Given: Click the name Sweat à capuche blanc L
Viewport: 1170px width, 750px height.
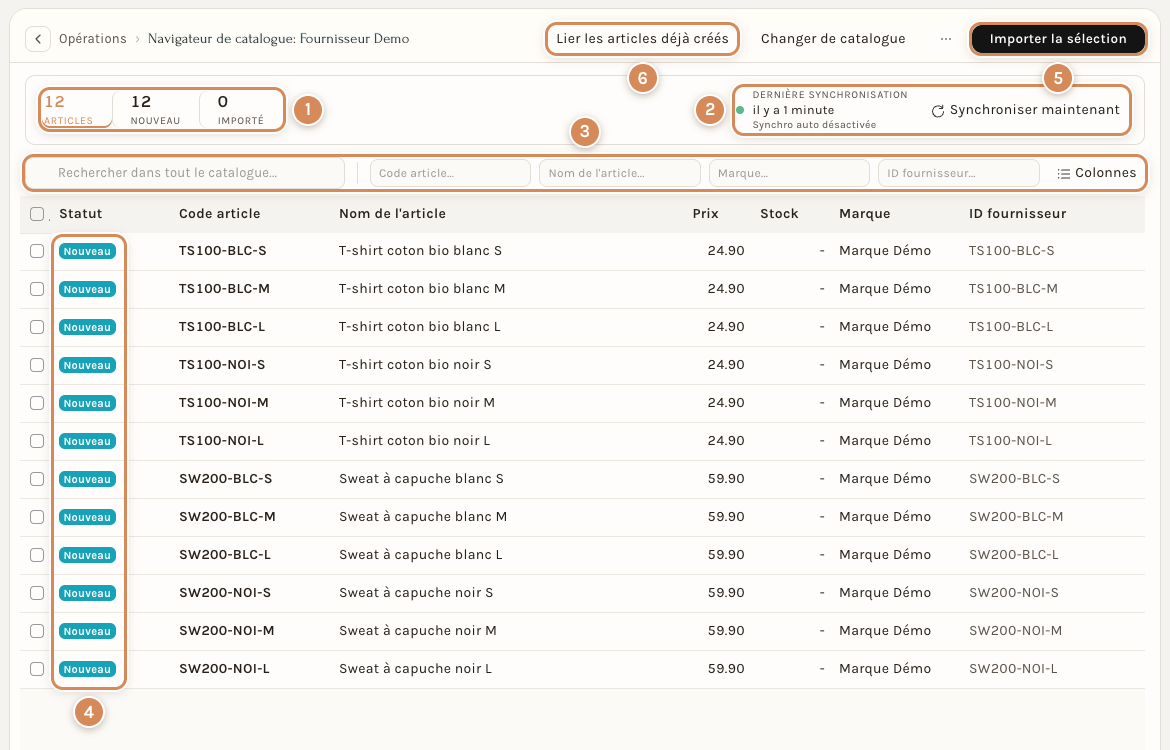Looking at the screenshot, I should point(420,555).
